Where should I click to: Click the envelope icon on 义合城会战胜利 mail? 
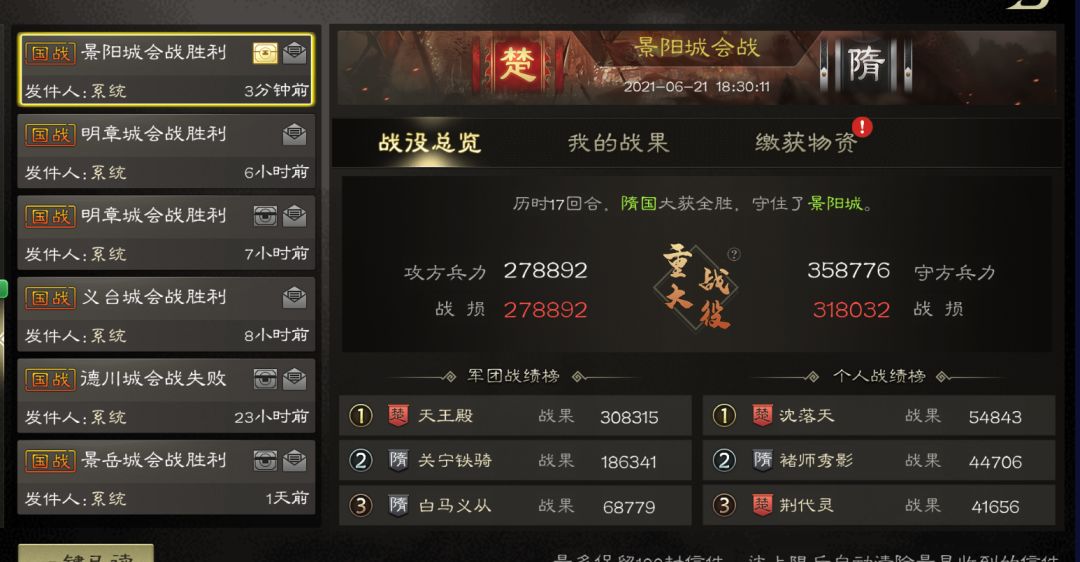click(294, 298)
